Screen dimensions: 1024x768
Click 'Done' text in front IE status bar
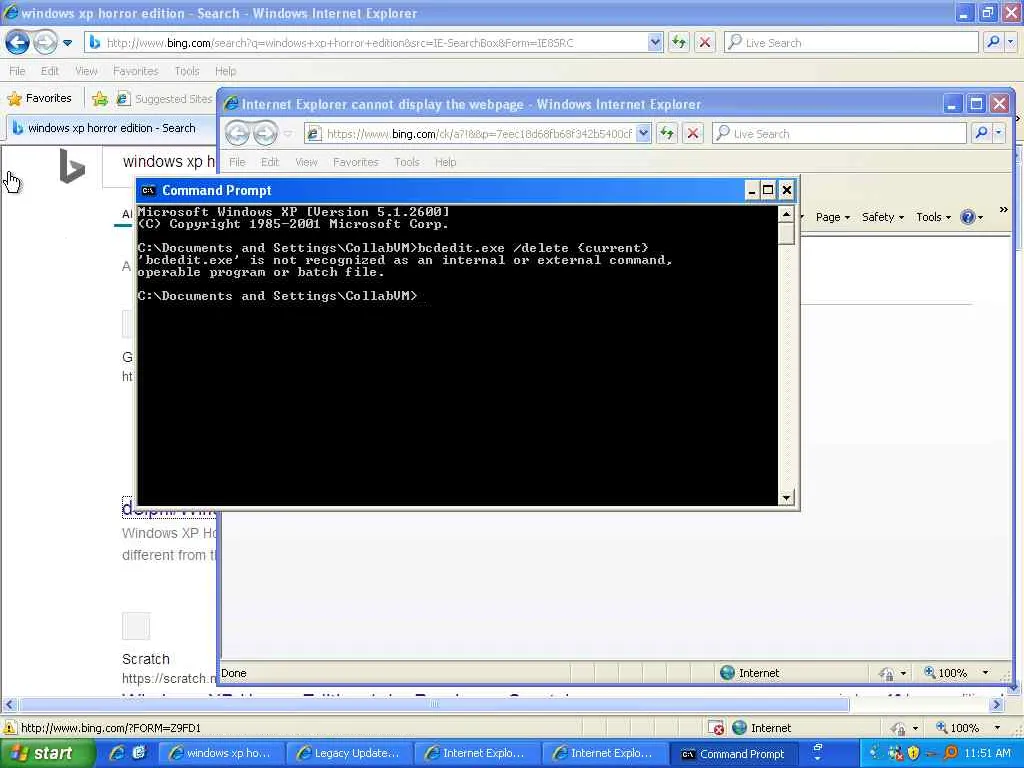[x=234, y=673]
